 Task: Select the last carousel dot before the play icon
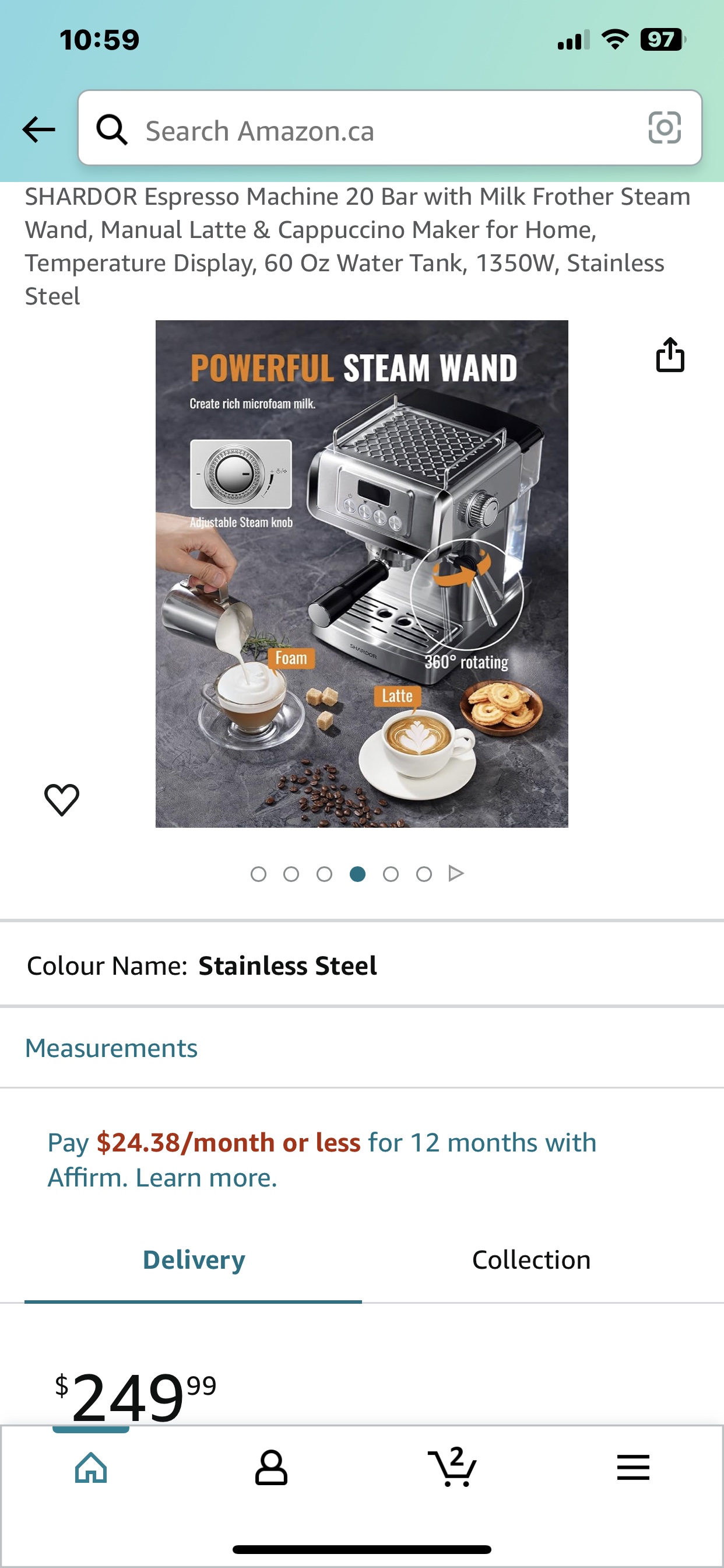[x=424, y=873]
